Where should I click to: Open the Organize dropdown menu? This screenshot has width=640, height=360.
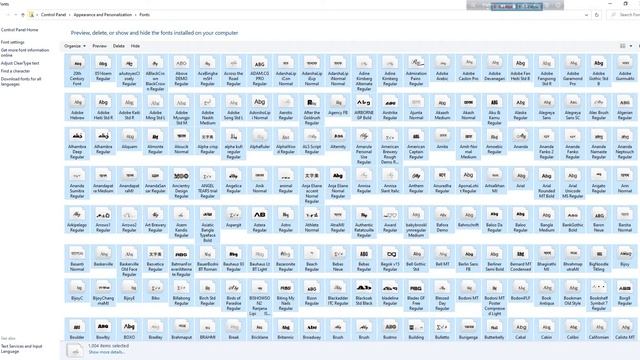[75, 46]
